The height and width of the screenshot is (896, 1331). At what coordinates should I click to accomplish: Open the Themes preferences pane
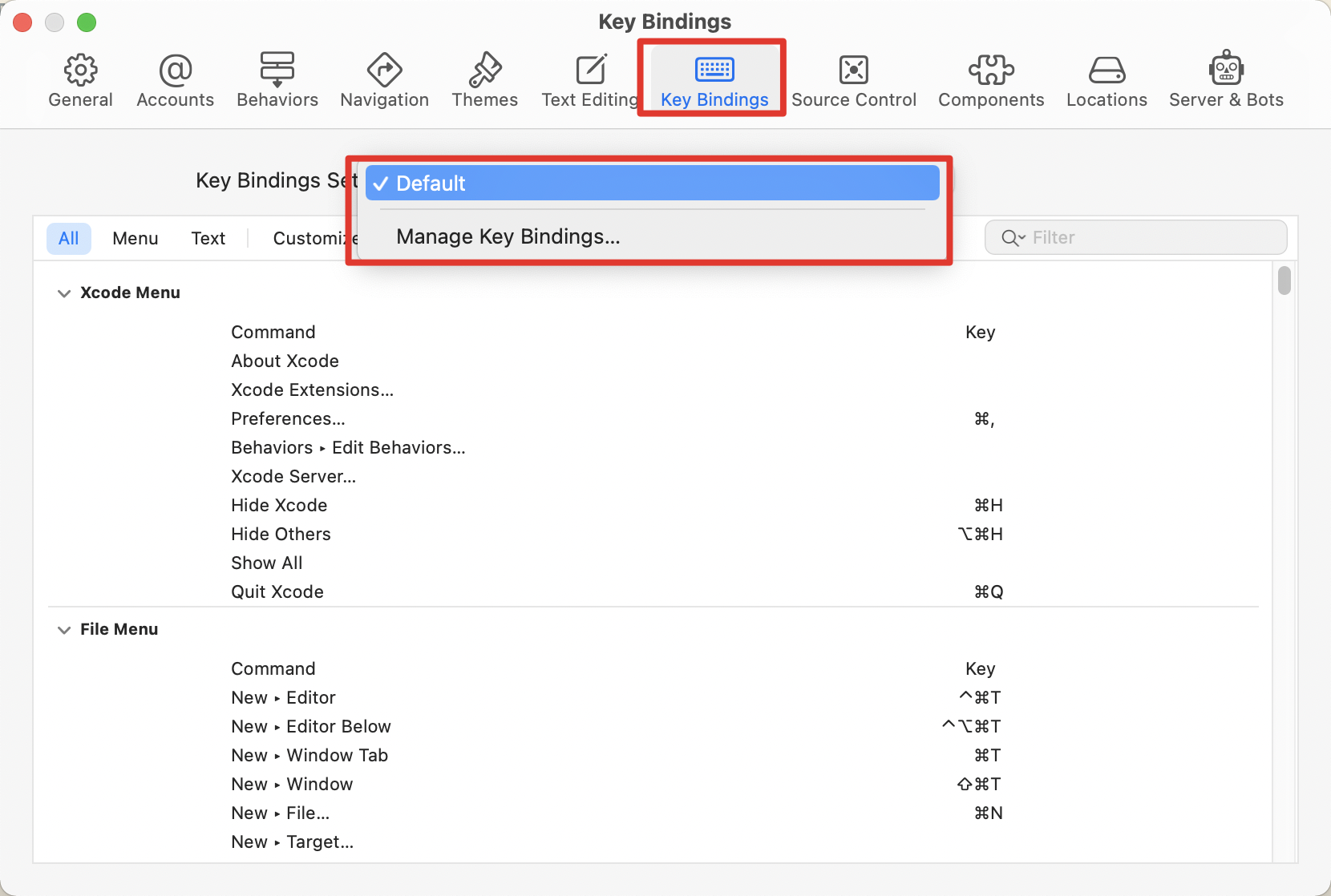coord(485,80)
